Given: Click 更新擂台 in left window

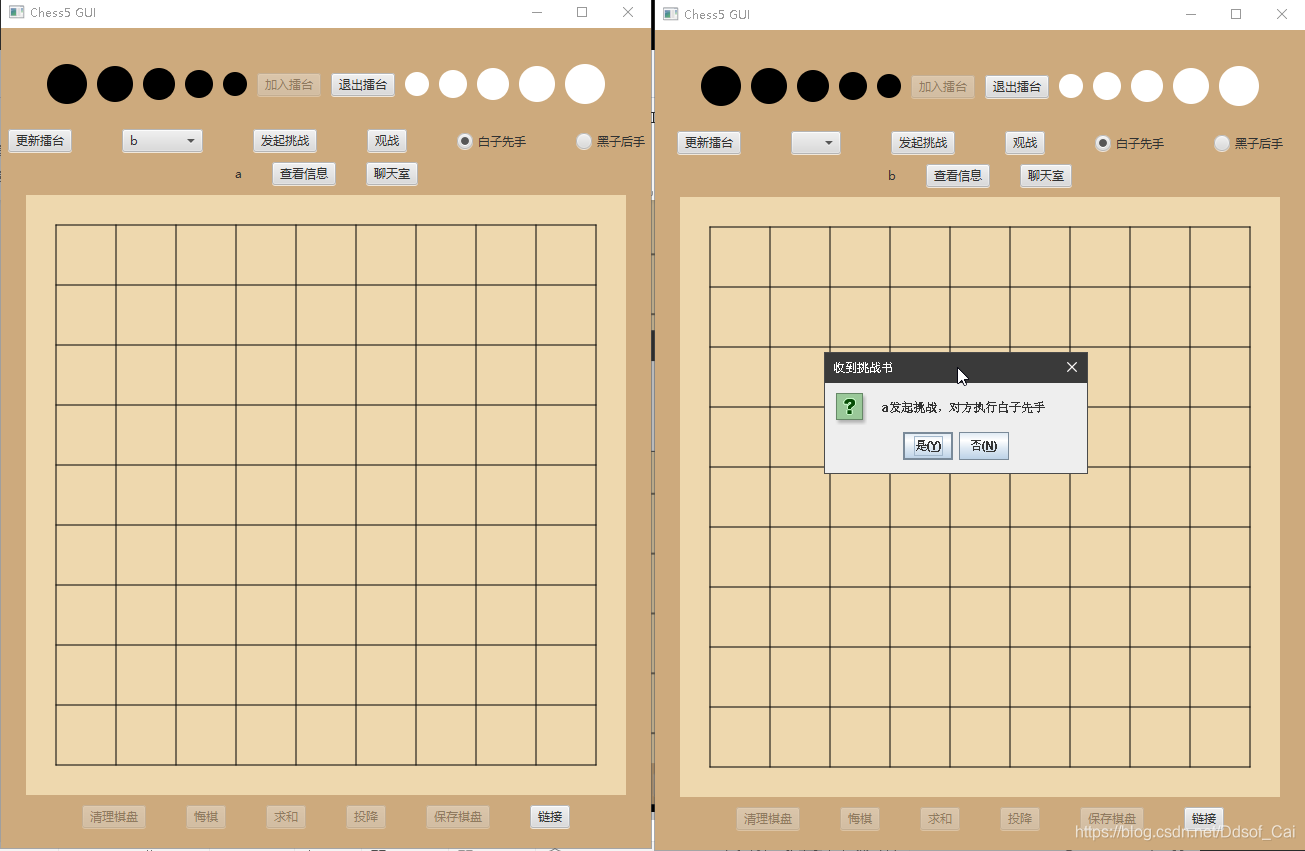Looking at the screenshot, I should click(x=40, y=141).
